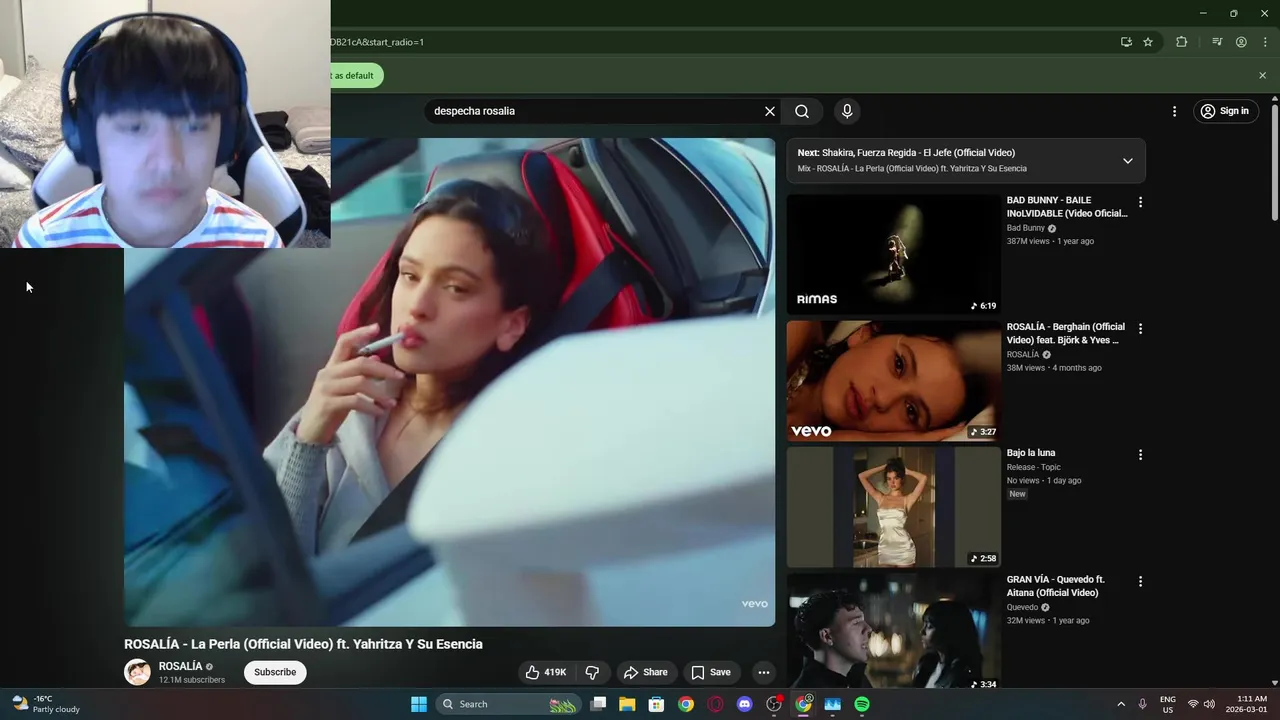
Task: Open Chrome three-dot menu
Action: (1263, 42)
